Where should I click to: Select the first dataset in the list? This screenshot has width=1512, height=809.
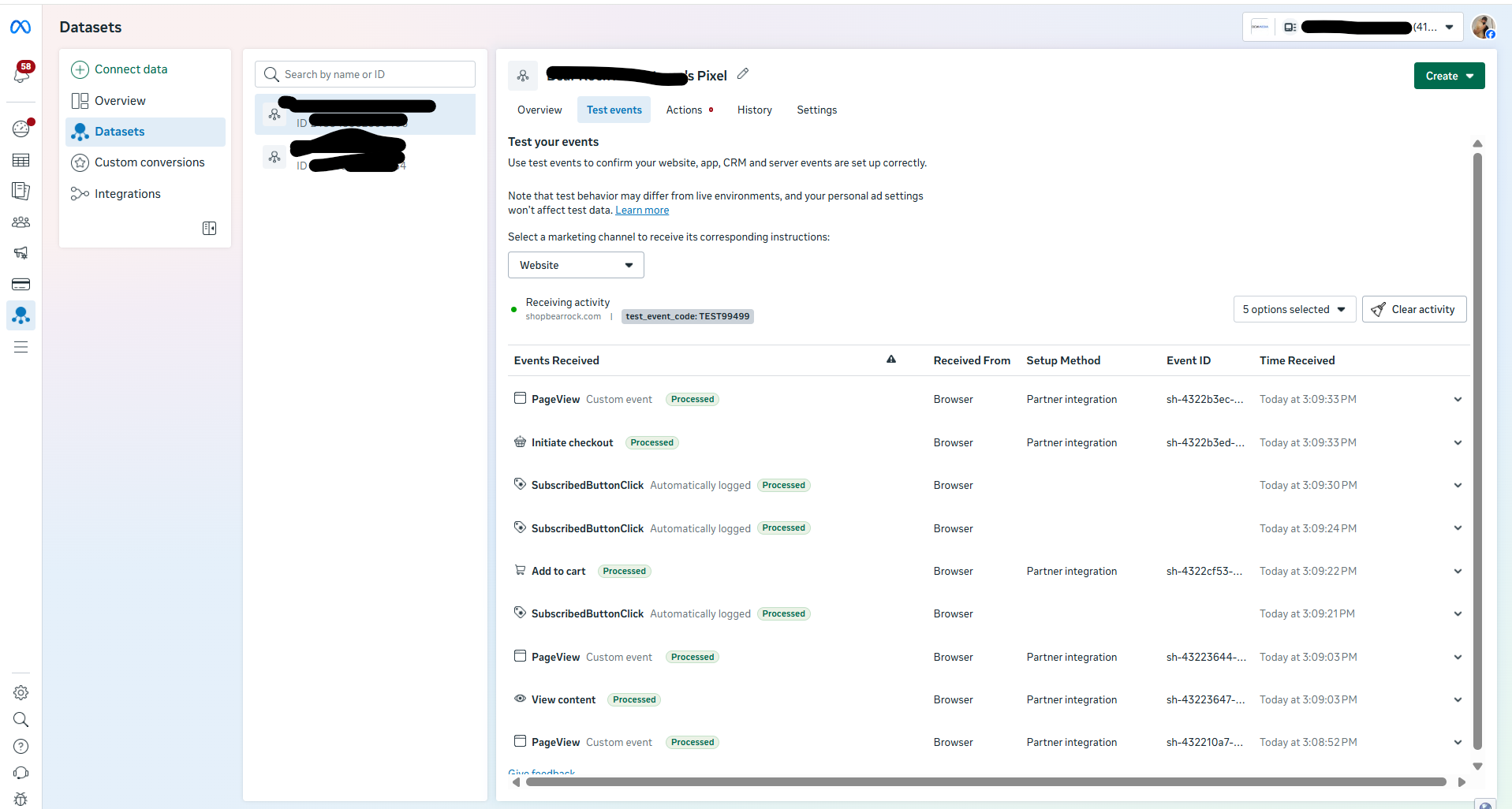pyautogui.click(x=365, y=114)
